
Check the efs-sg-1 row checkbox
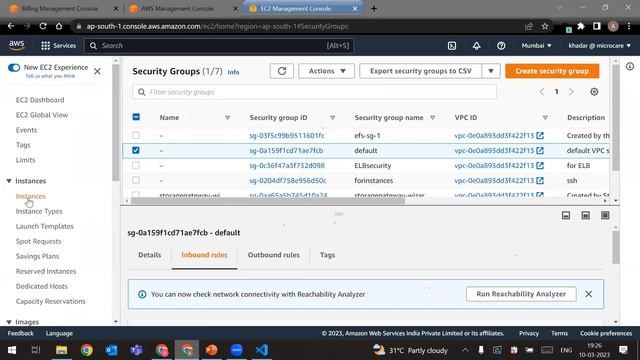click(x=136, y=135)
